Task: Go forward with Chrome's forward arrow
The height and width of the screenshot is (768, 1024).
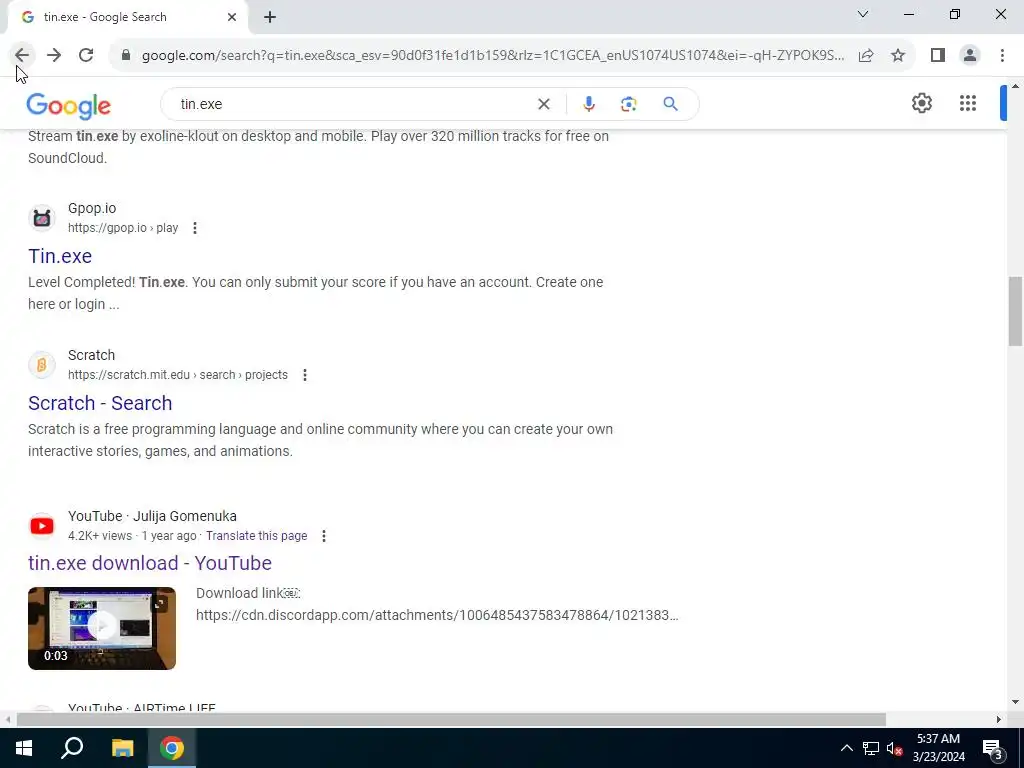Action: 54,56
